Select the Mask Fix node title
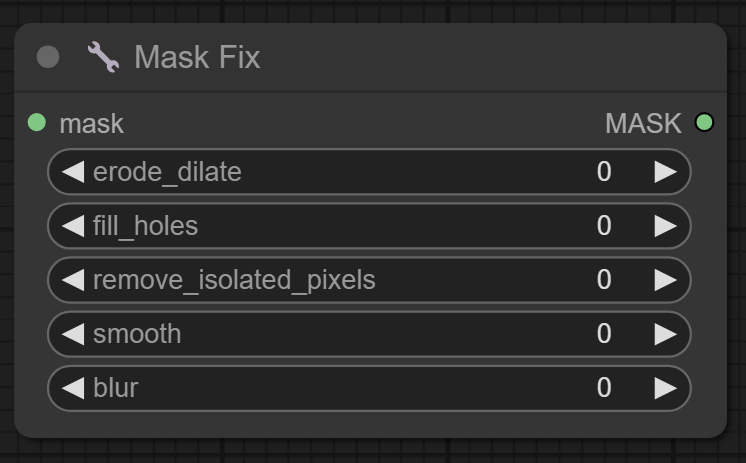Screen dimensions: 746x463 [x=197, y=57]
